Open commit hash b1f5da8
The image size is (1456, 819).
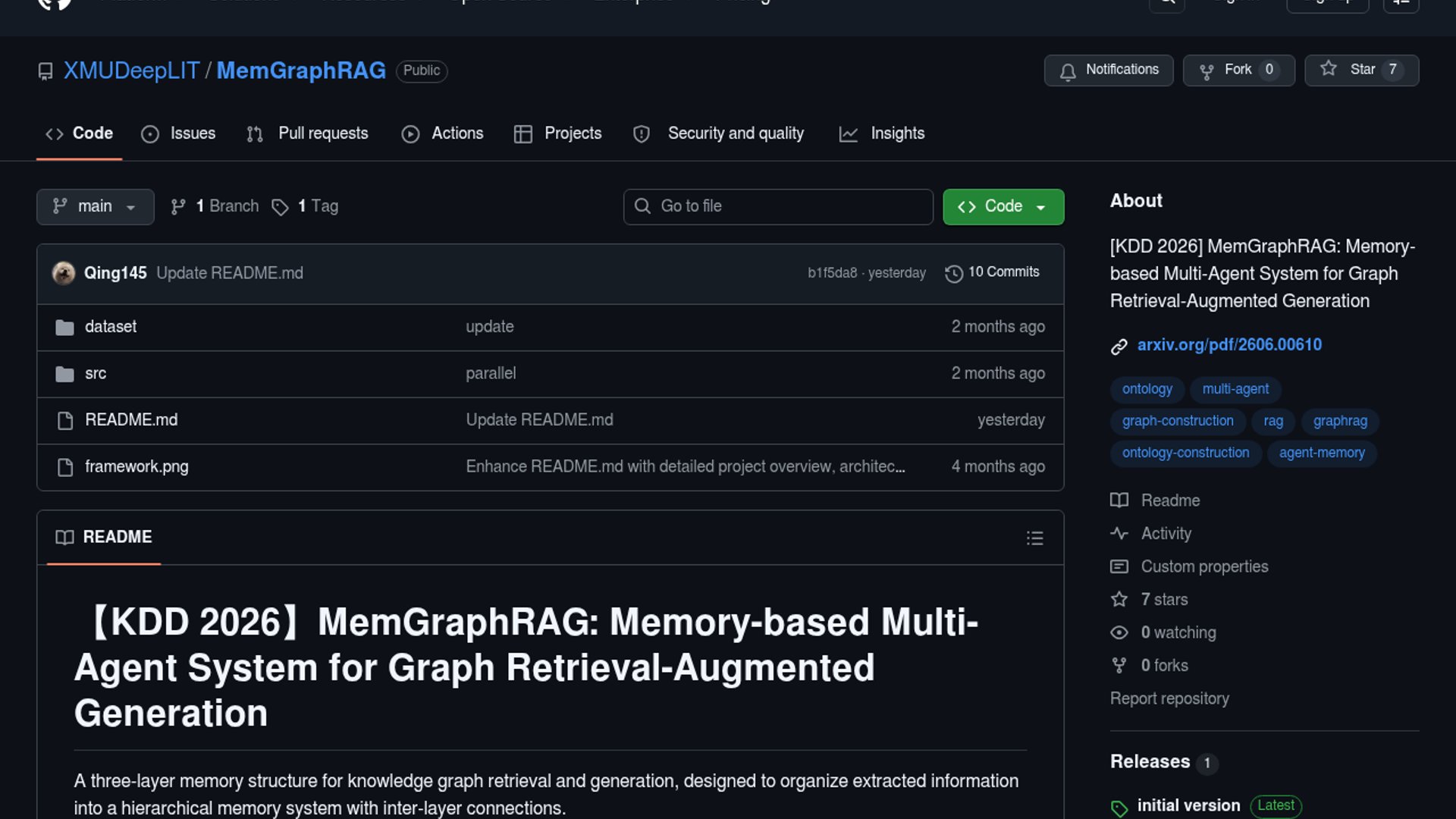click(832, 273)
